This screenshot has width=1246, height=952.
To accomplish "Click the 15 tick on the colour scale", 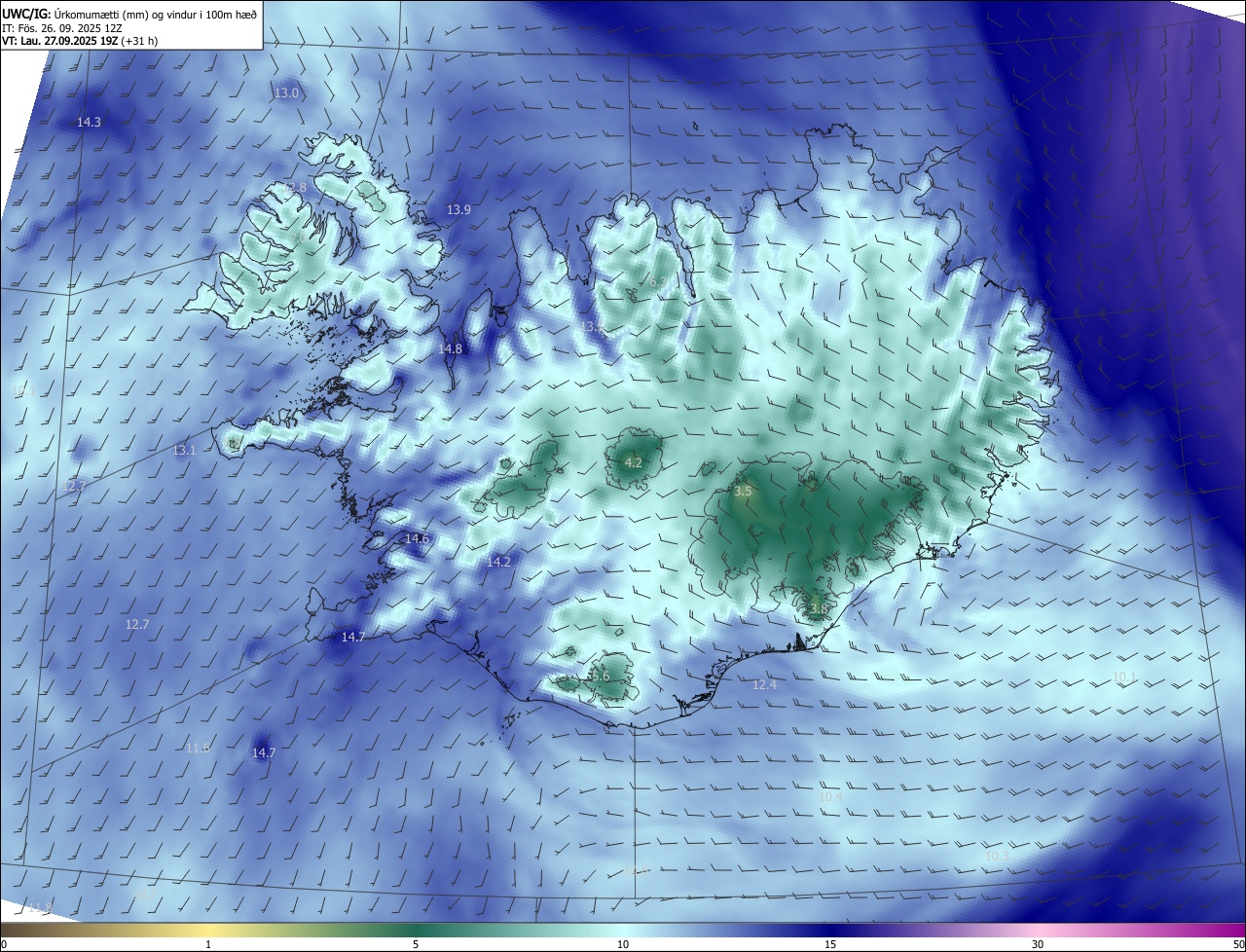I will 830,944.
